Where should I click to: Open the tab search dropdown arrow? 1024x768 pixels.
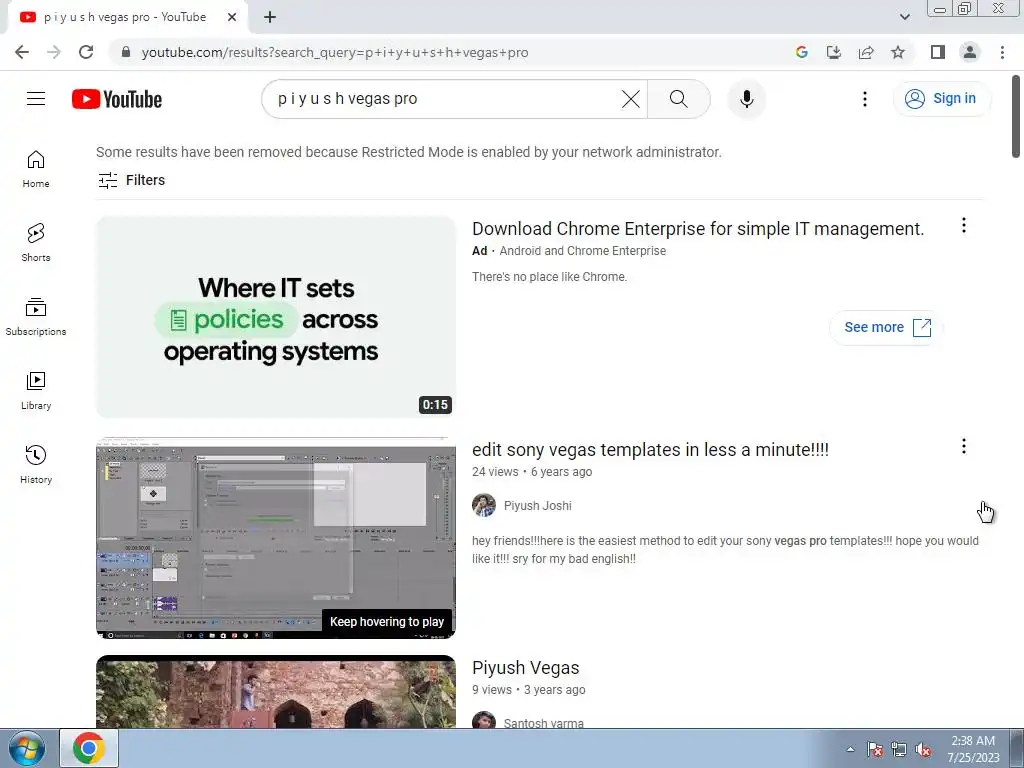[x=904, y=17]
